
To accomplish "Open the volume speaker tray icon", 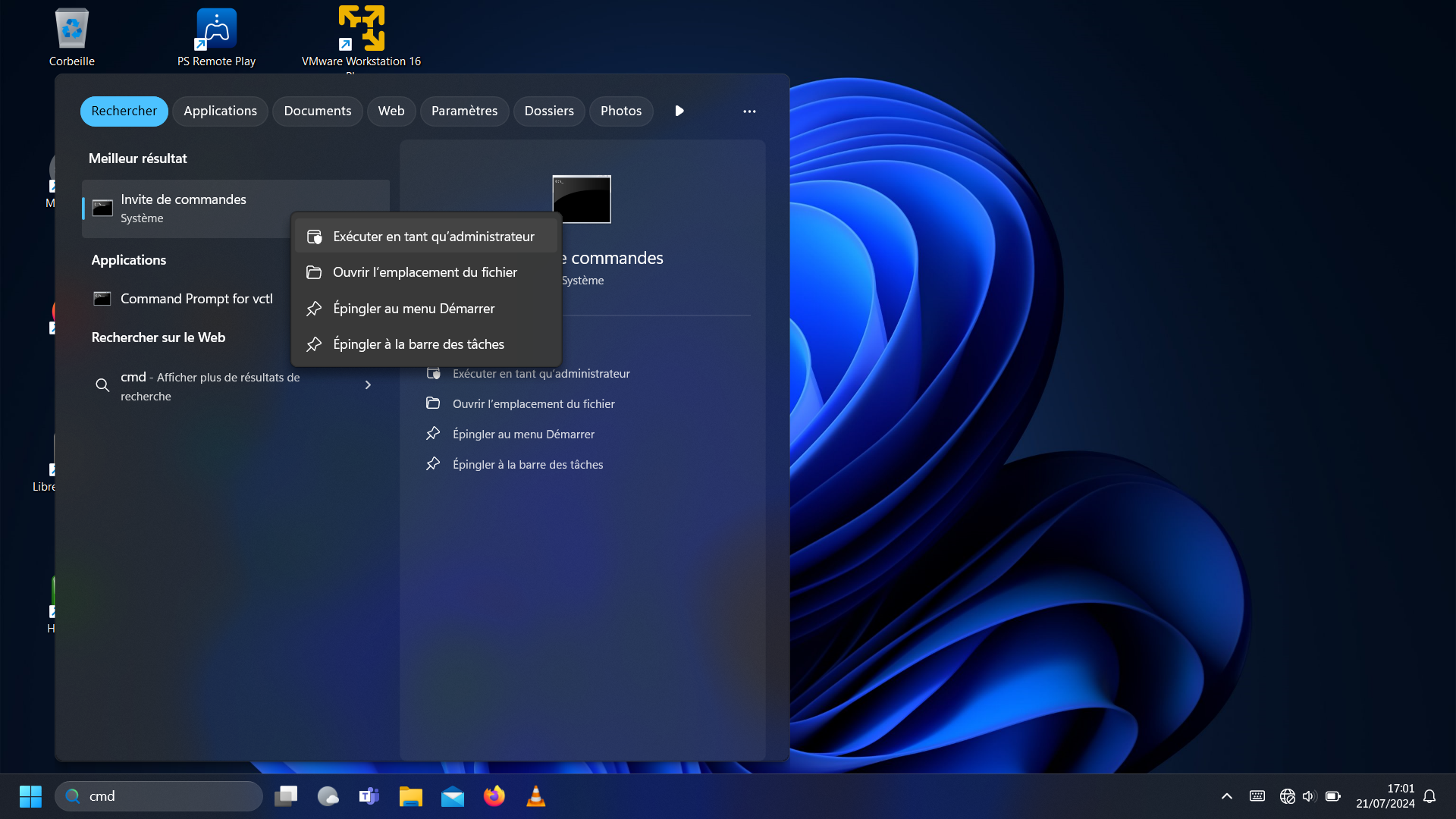I will [1309, 796].
